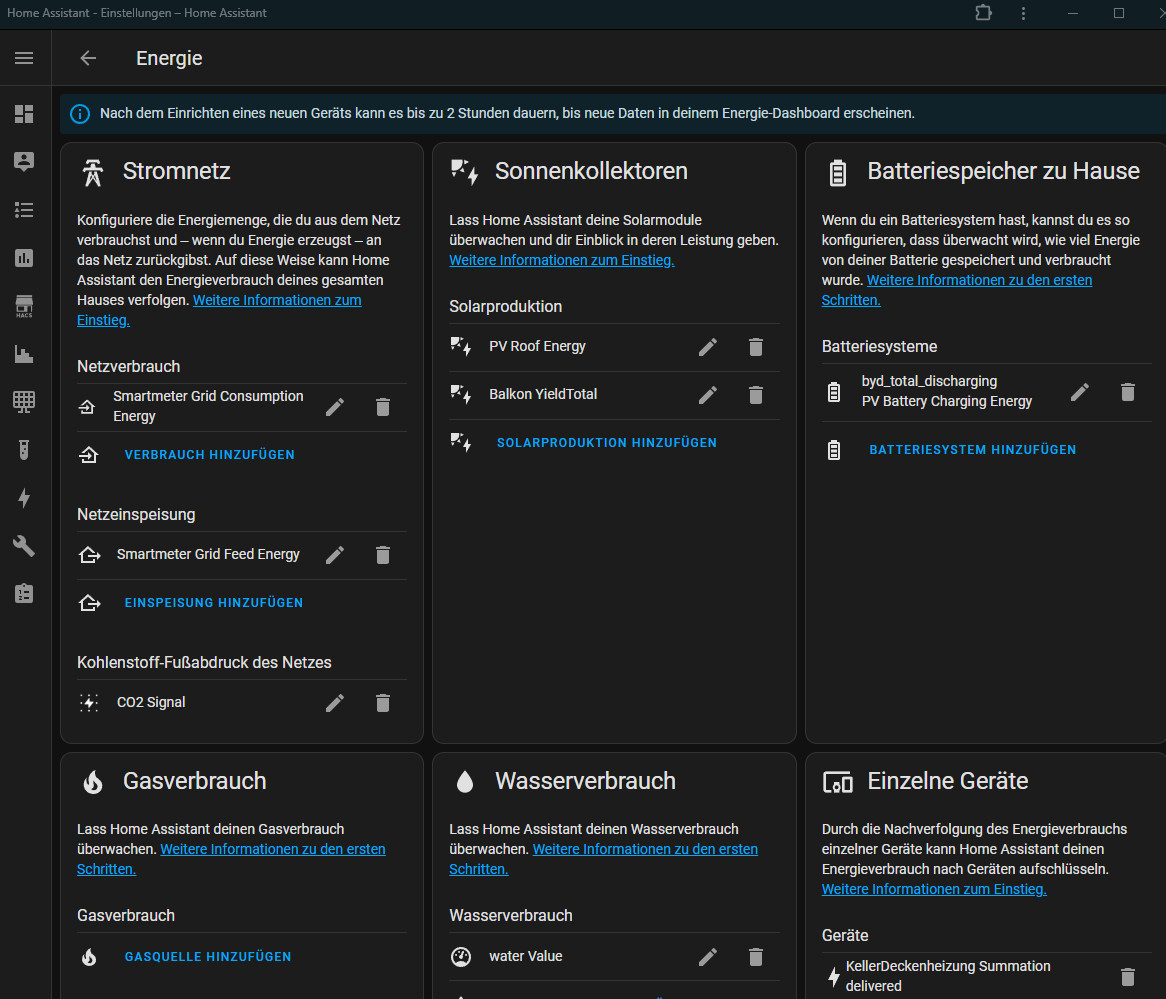Toggle the hamburger sidebar menu
Image resolution: width=1166 pixels, height=999 pixels.
tap(24, 58)
